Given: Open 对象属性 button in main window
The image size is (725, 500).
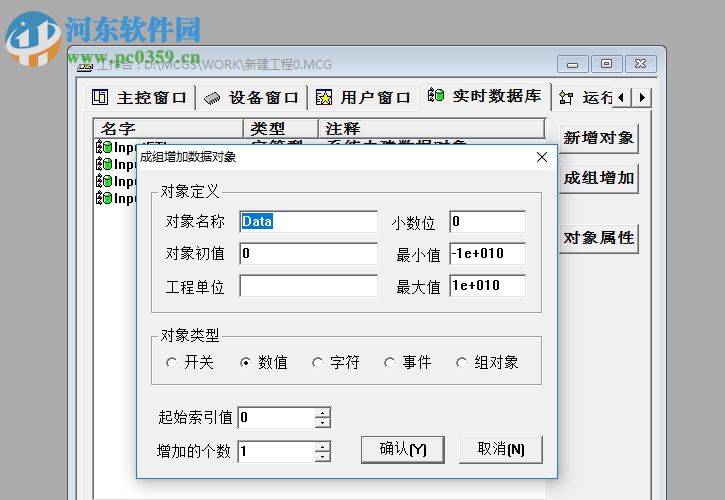Looking at the screenshot, I should [598, 238].
